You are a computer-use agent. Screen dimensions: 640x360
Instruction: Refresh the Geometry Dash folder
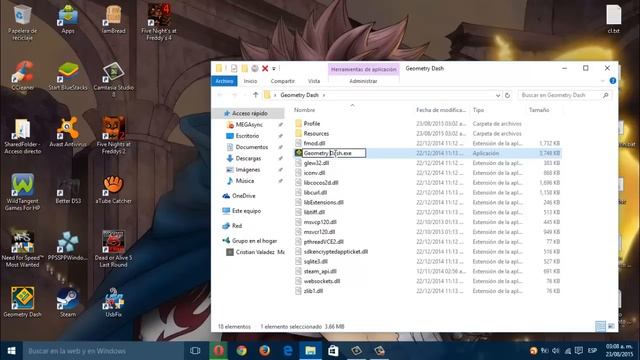point(507,95)
